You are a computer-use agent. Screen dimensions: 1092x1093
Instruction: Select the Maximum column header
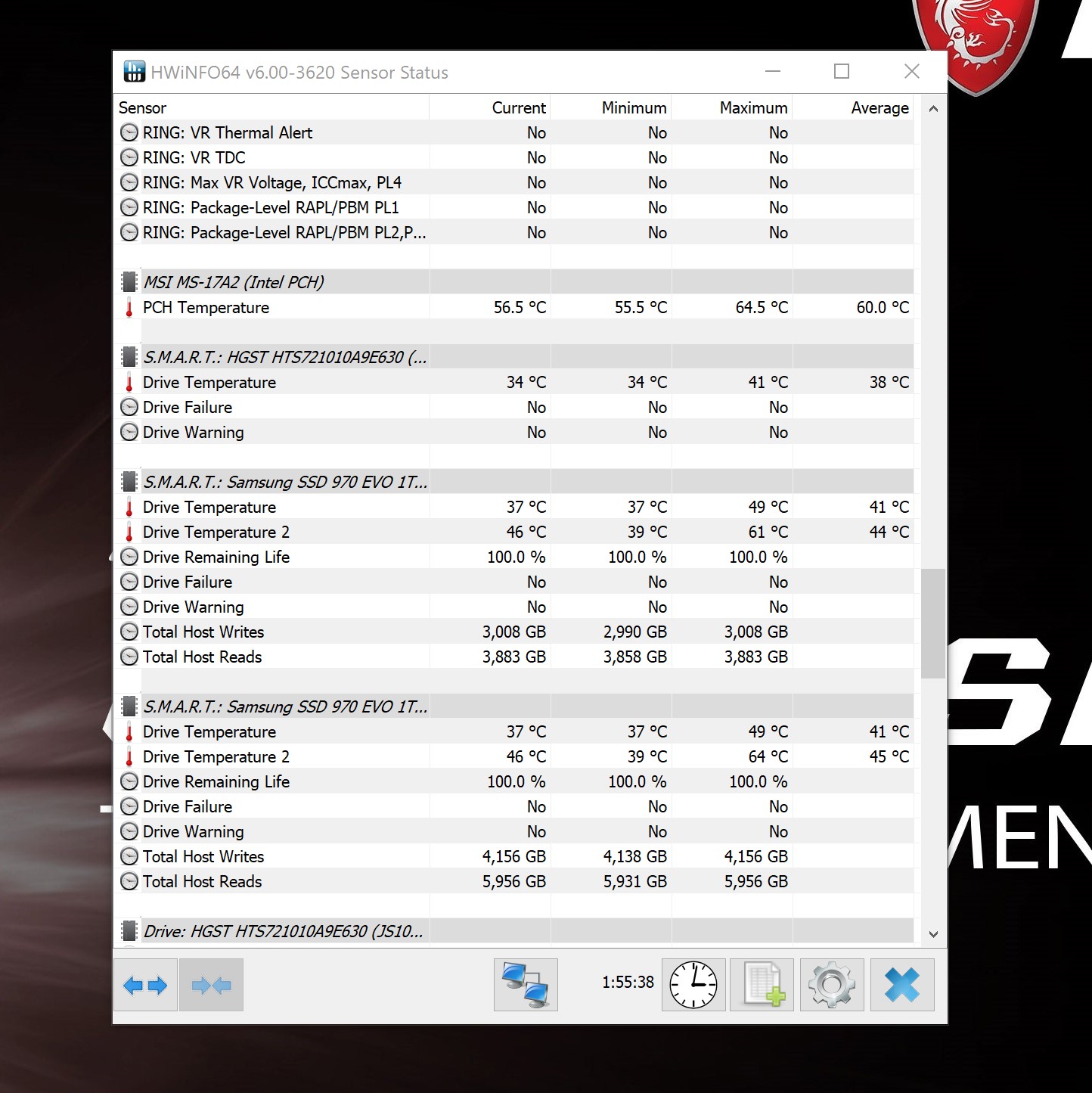(732, 107)
